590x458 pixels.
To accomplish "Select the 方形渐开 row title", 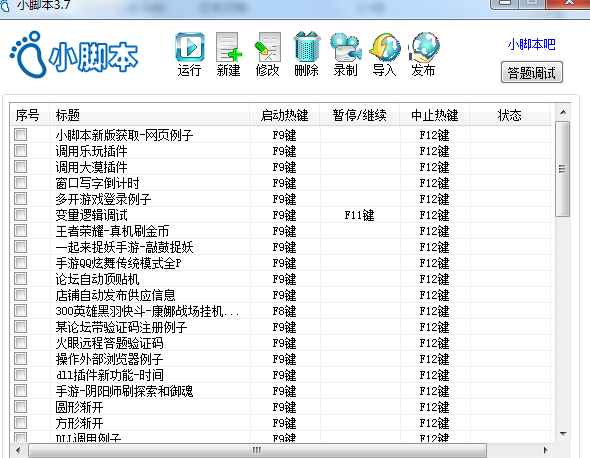I will (79, 423).
